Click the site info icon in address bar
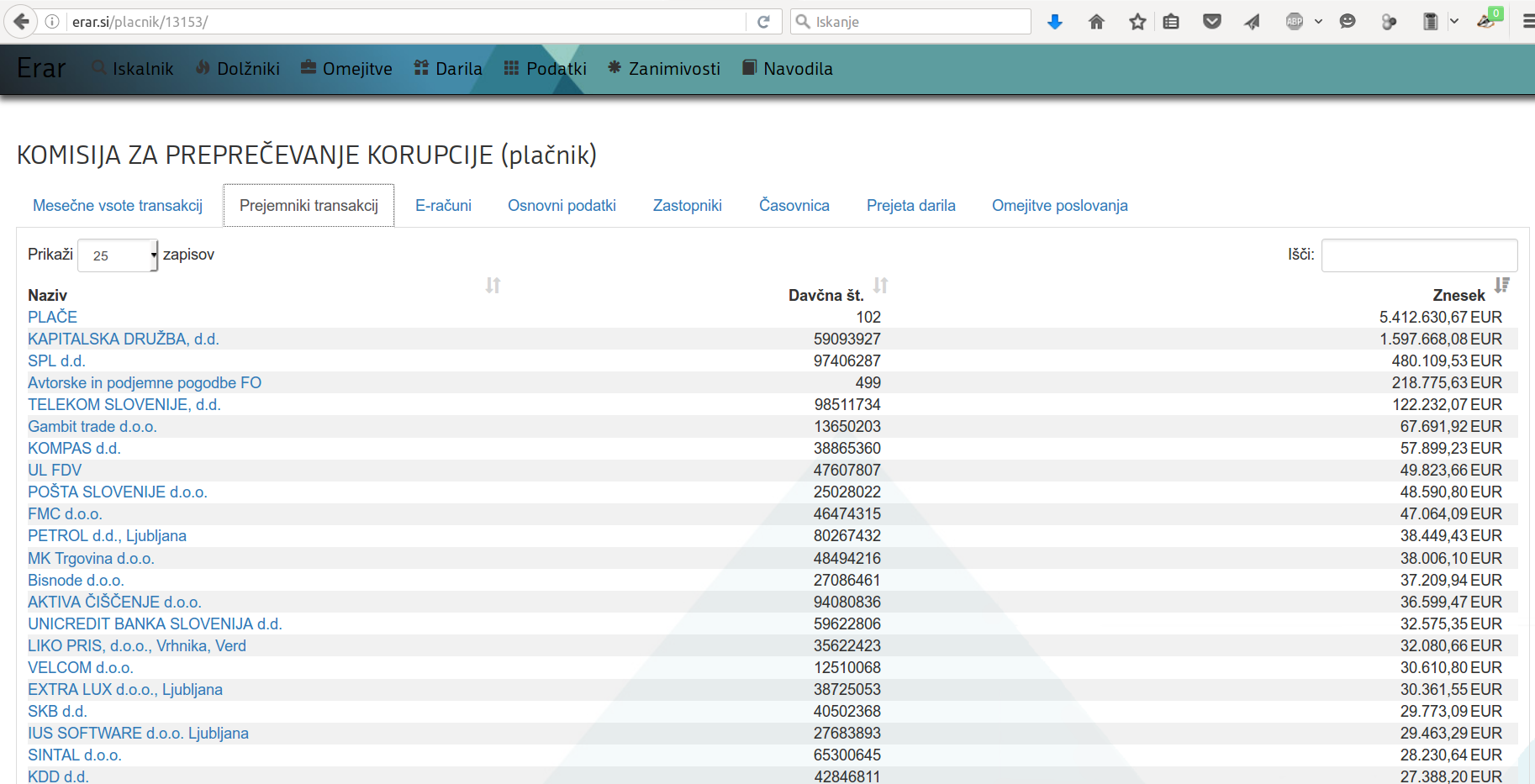This screenshot has width=1535, height=784. (52, 22)
